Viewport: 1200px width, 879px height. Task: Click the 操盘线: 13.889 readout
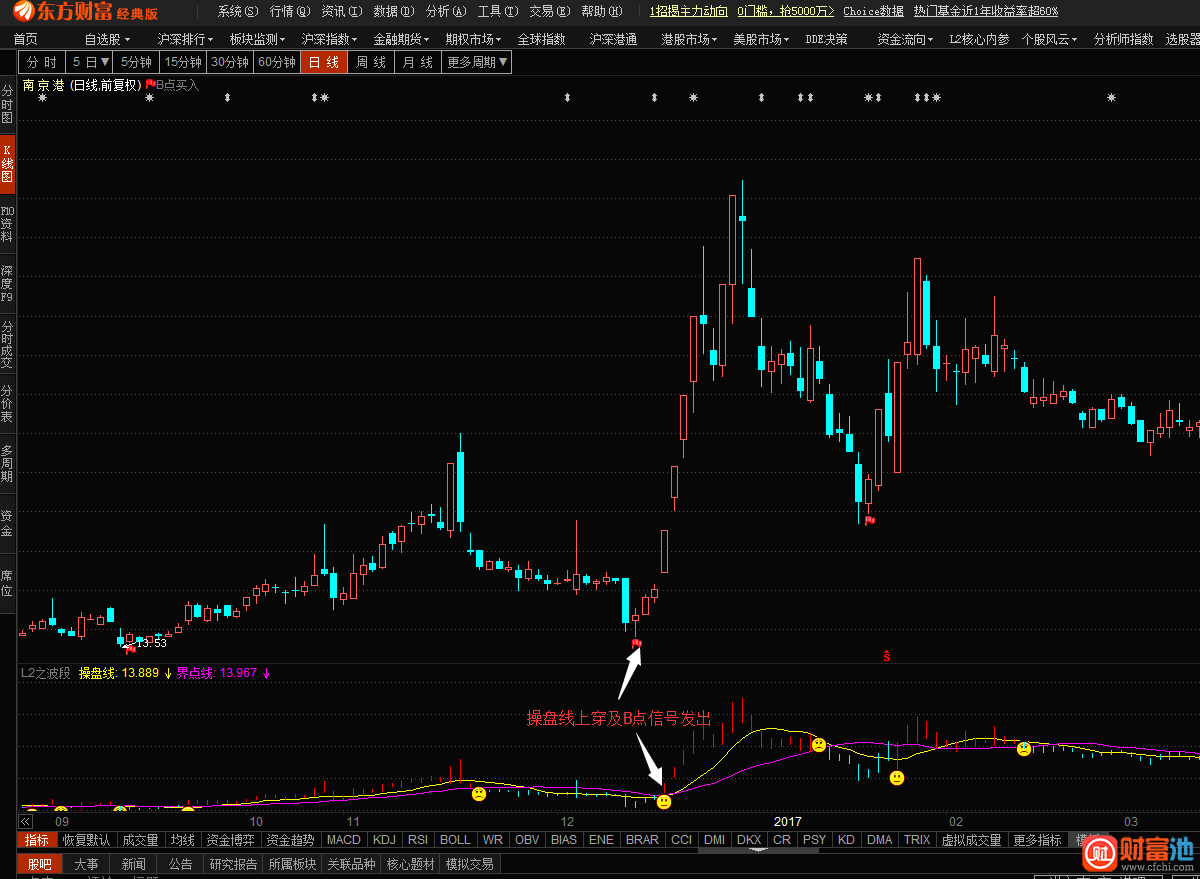click(x=118, y=673)
